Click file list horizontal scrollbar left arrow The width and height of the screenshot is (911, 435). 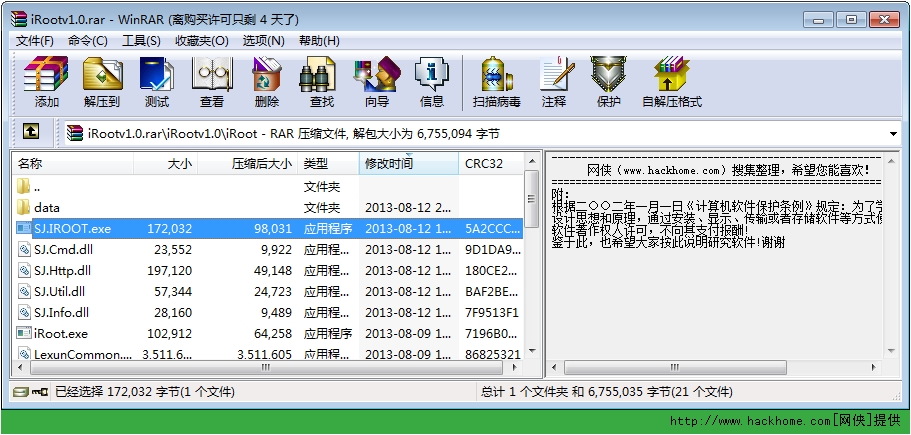(20, 367)
